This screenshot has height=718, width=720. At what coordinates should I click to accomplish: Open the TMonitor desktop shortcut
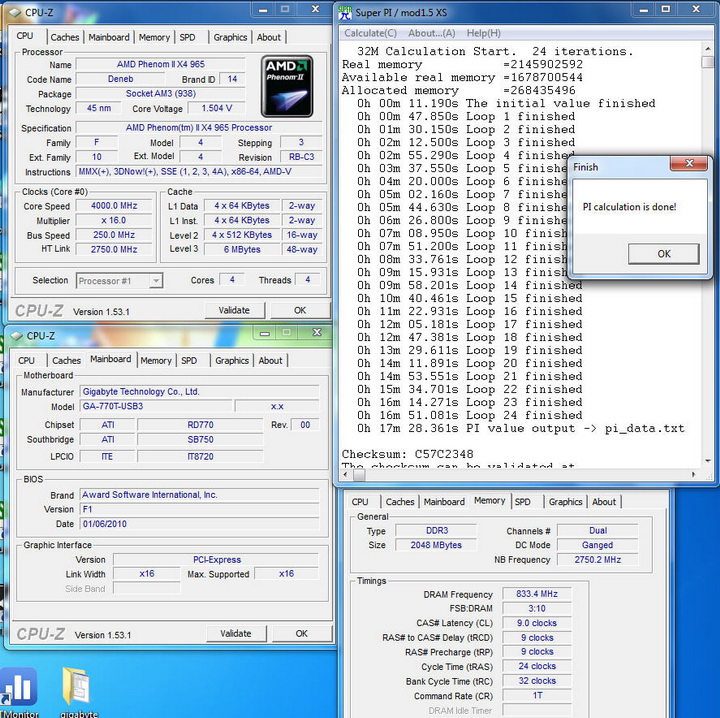pos(19,693)
